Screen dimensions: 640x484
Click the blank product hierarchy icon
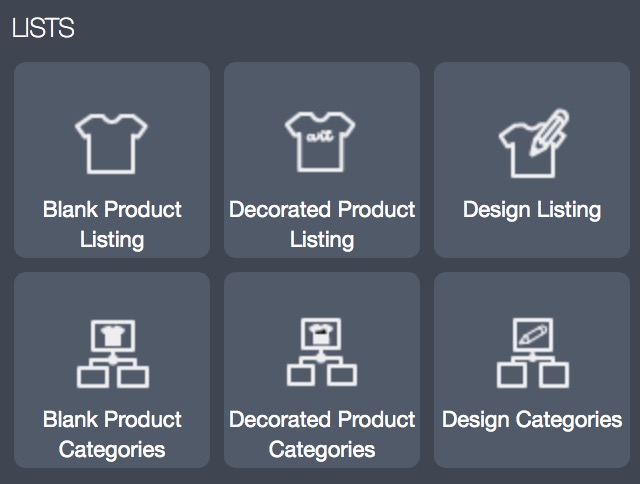(x=113, y=354)
